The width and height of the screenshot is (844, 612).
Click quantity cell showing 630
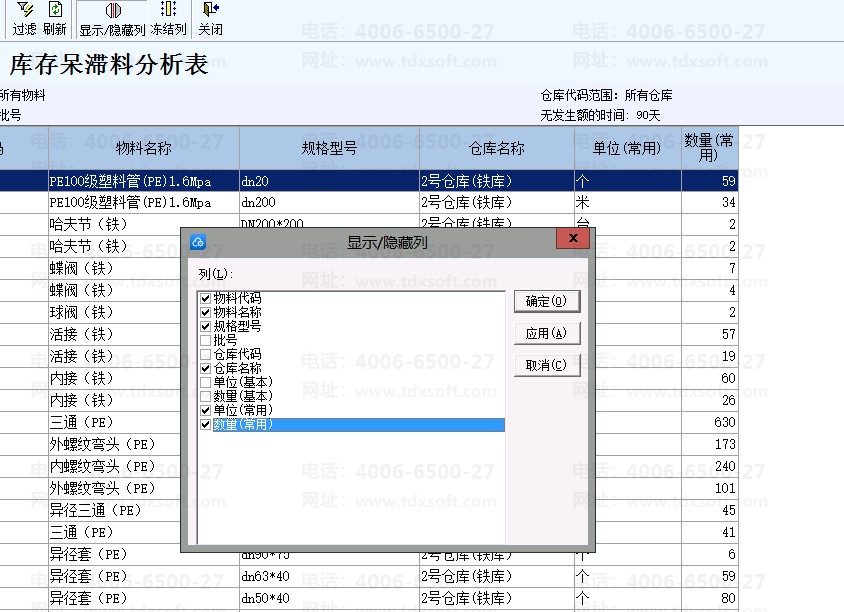click(709, 422)
